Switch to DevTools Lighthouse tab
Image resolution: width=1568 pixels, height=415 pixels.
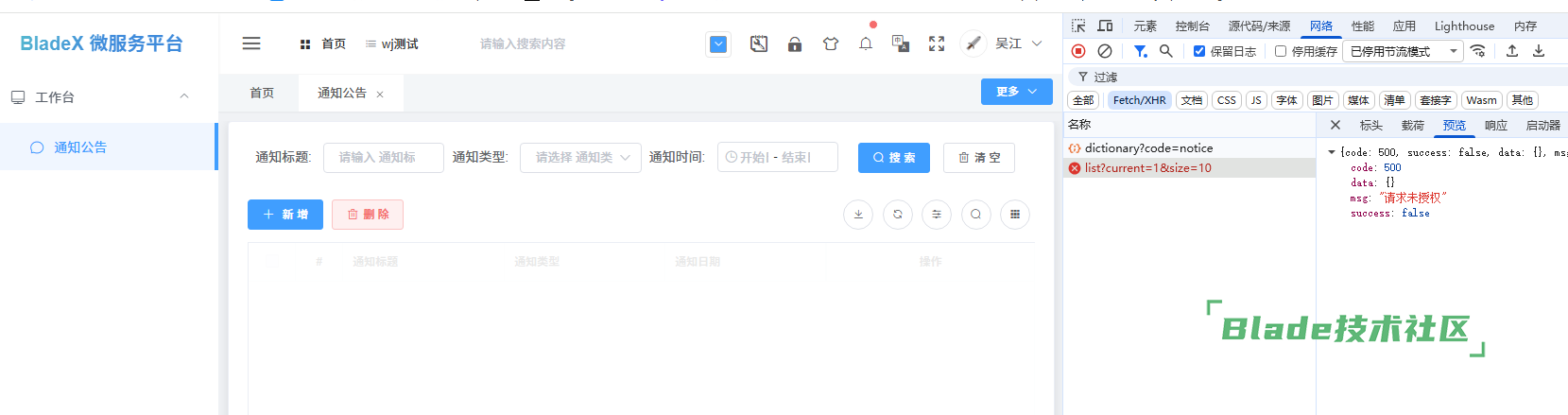tap(1464, 26)
